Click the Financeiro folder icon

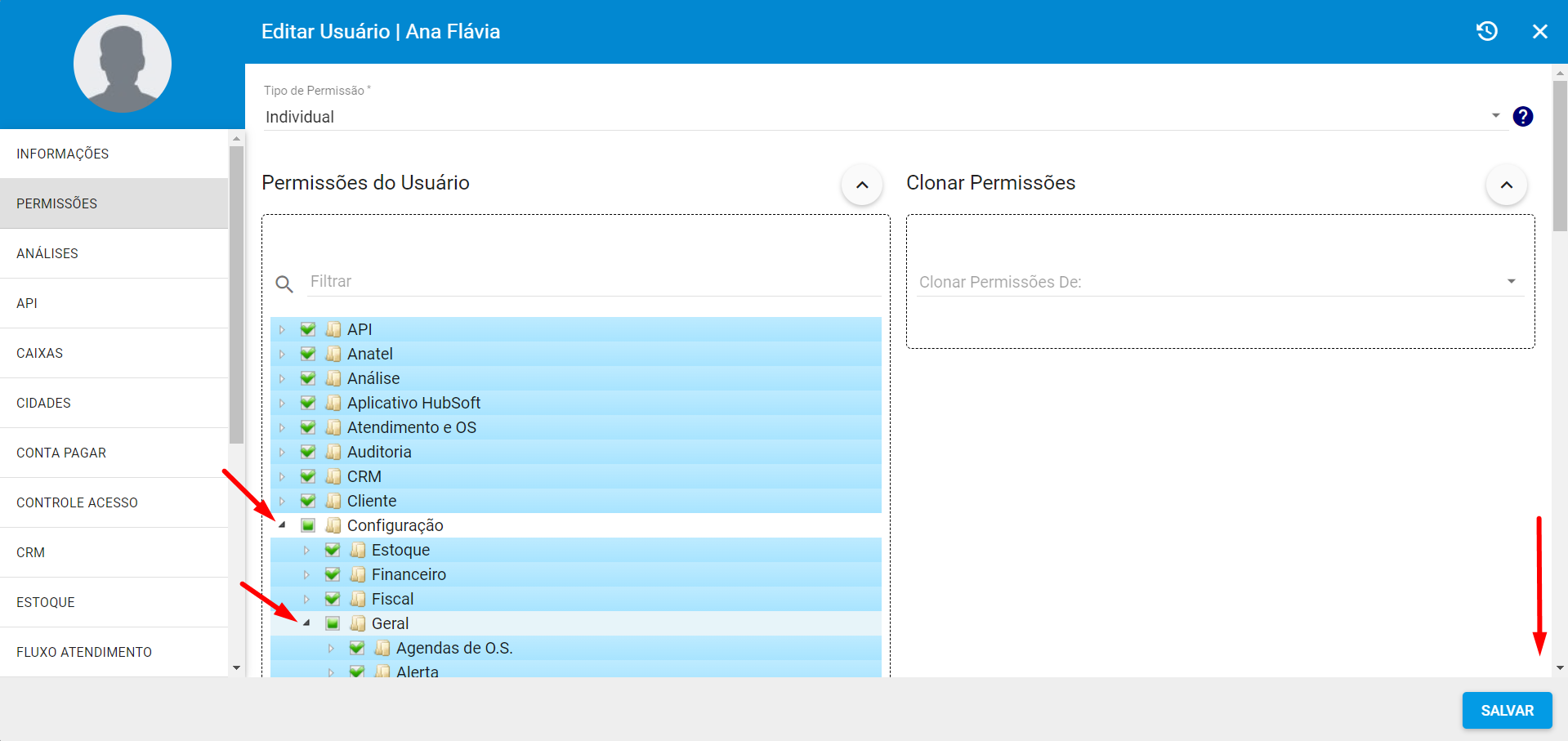[358, 574]
